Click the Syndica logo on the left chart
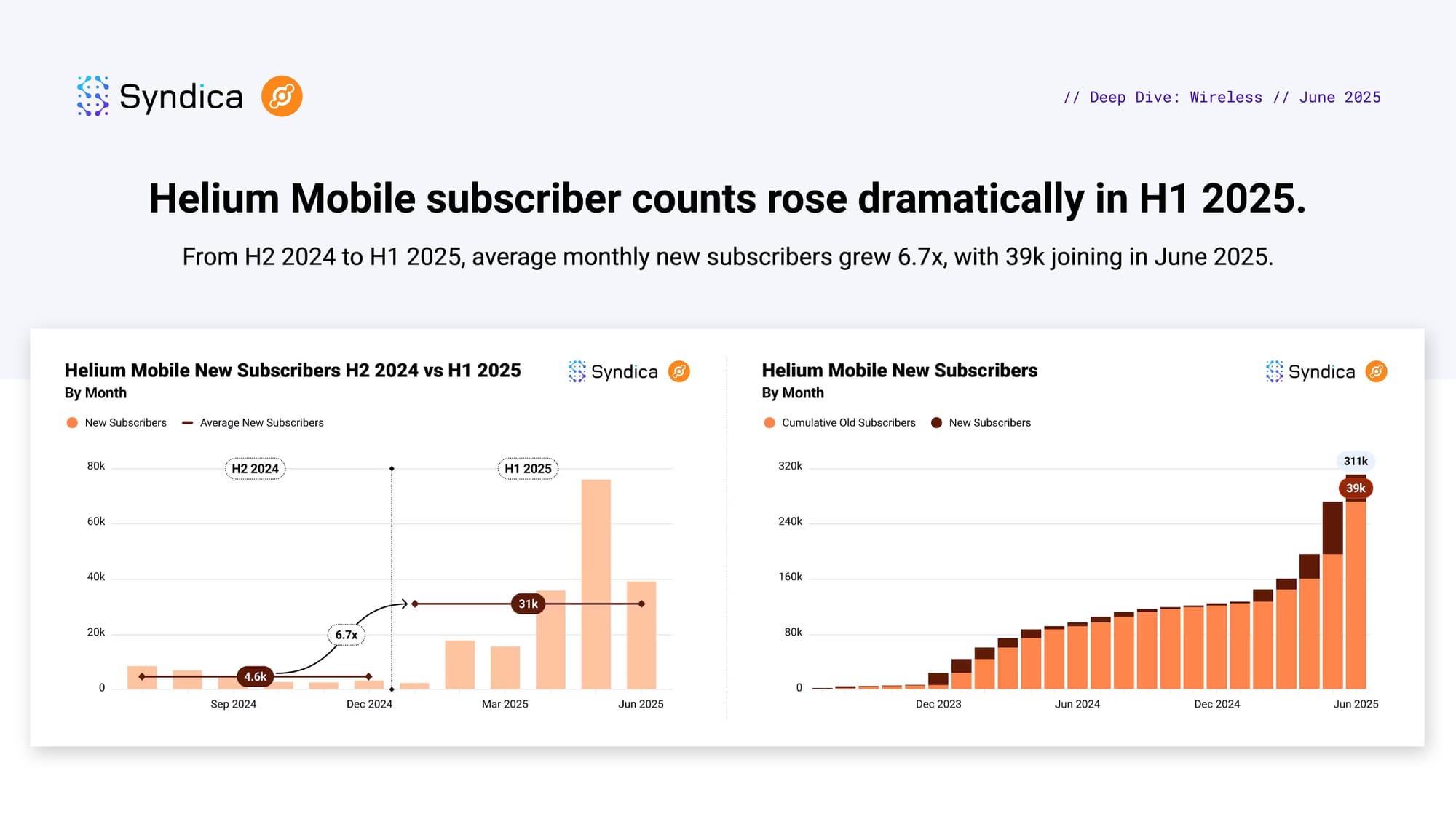 613,372
